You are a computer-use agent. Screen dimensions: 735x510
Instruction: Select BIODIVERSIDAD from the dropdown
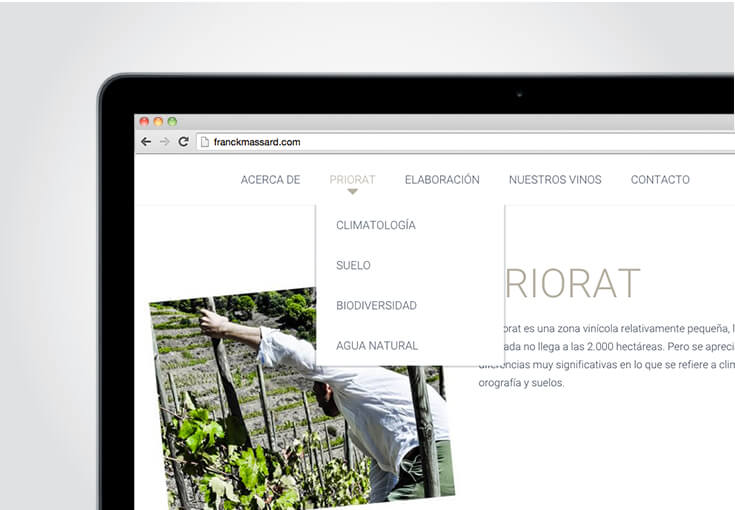tap(376, 306)
